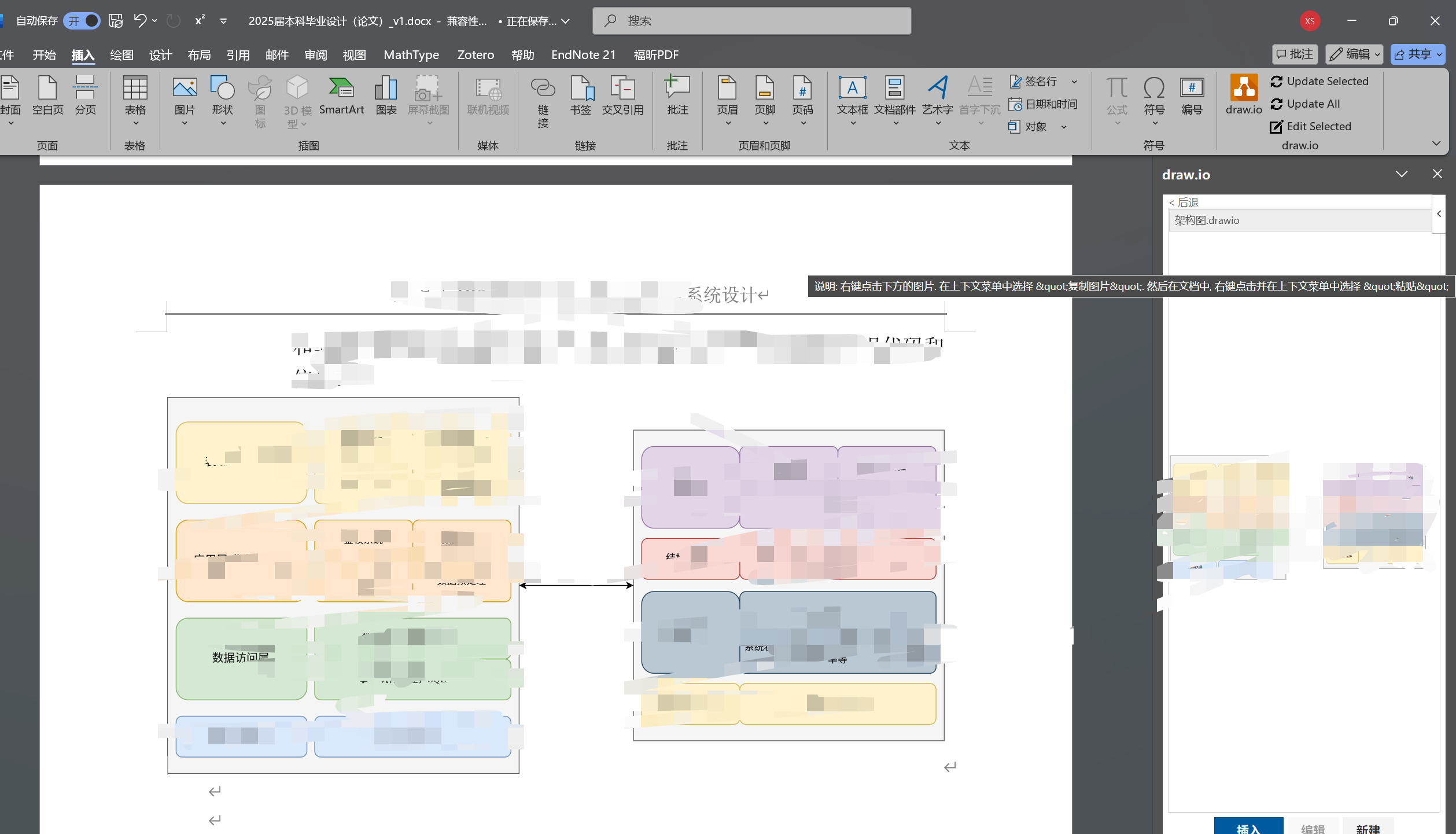Collapse the ribbon using bottom-right chevron

[x=1436, y=144]
